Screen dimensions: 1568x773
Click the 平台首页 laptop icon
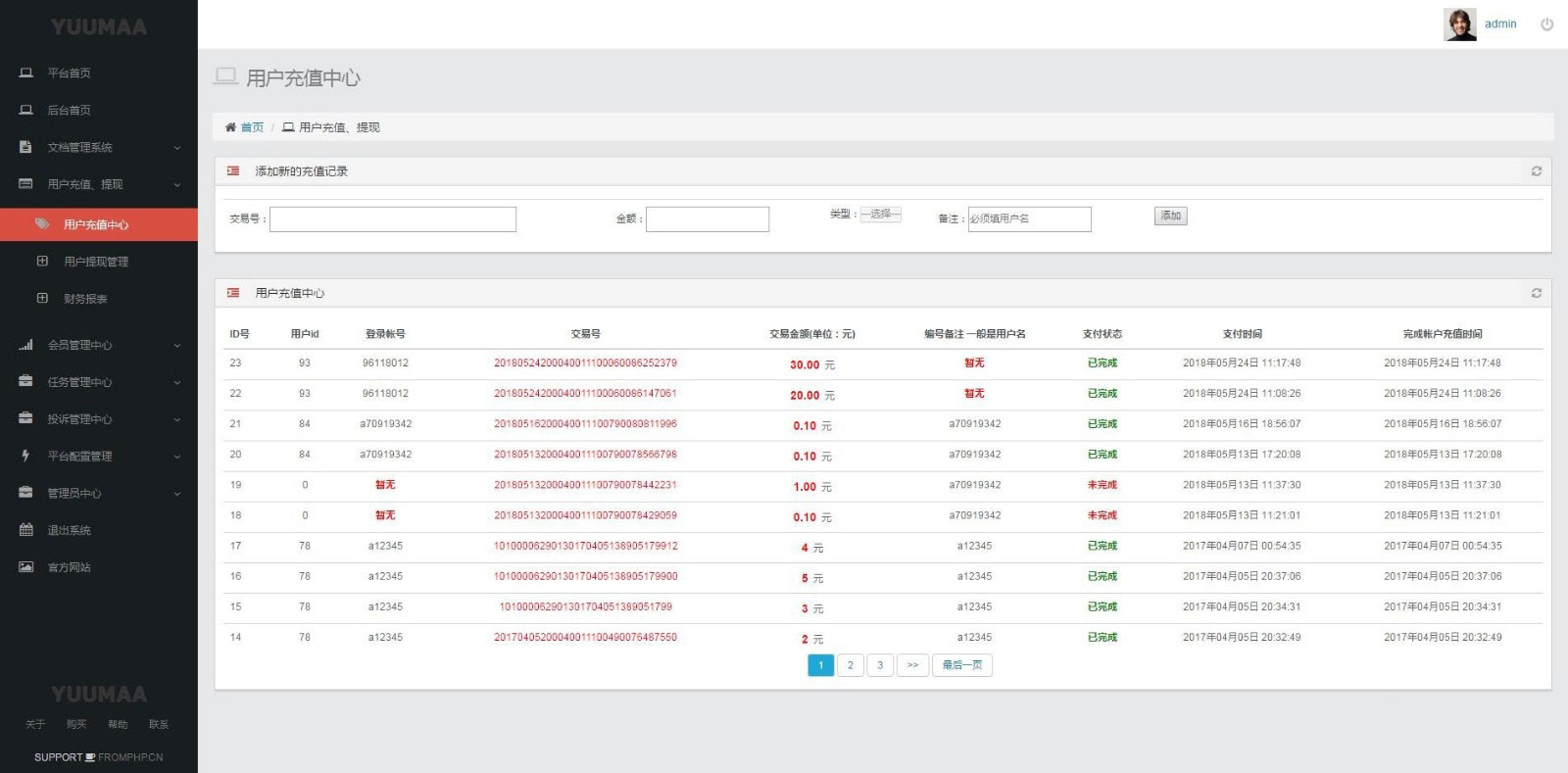coord(26,72)
